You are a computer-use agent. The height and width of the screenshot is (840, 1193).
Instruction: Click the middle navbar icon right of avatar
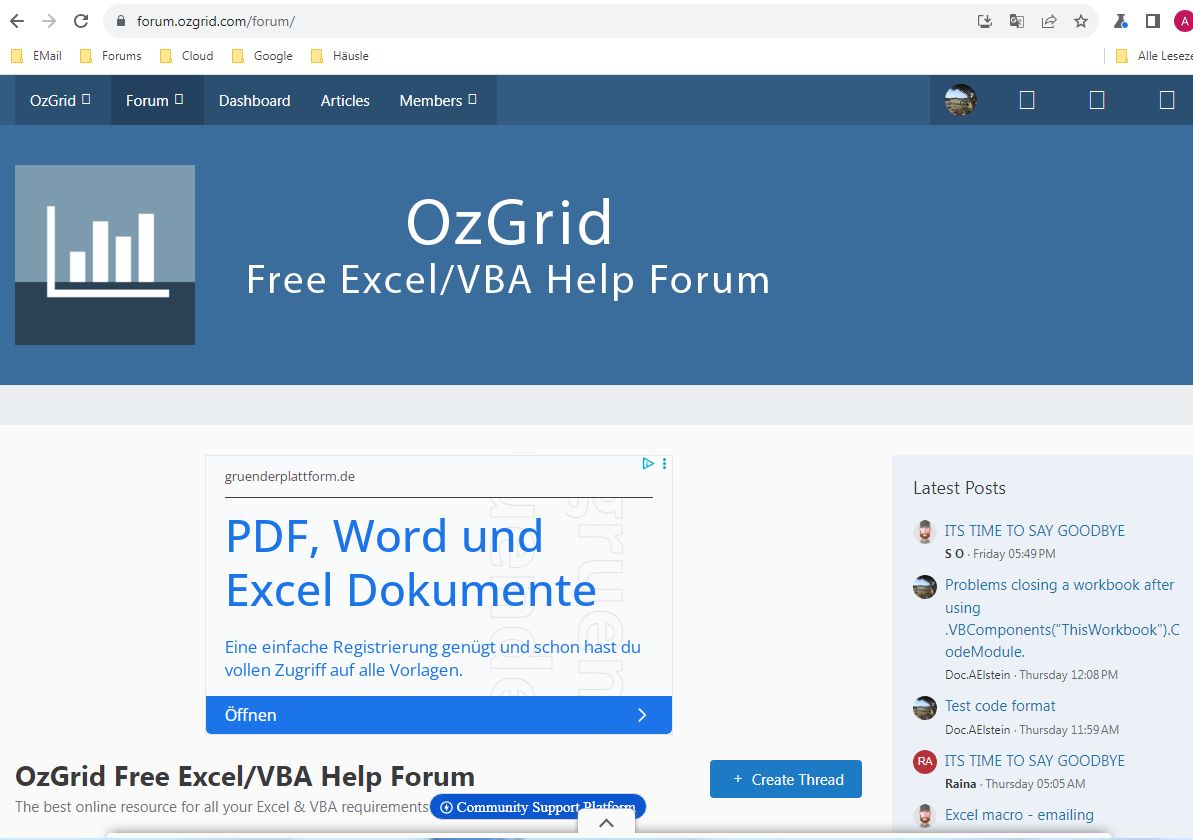[1096, 100]
